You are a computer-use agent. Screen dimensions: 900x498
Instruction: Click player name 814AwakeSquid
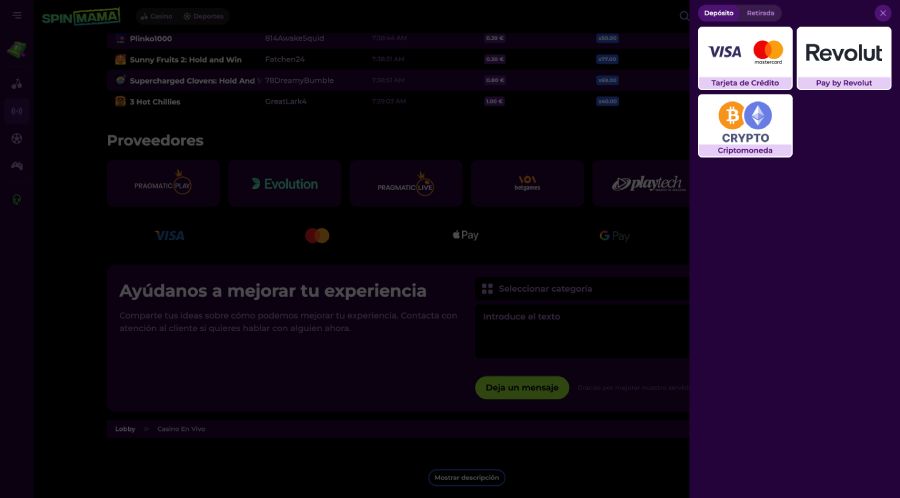point(294,38)
